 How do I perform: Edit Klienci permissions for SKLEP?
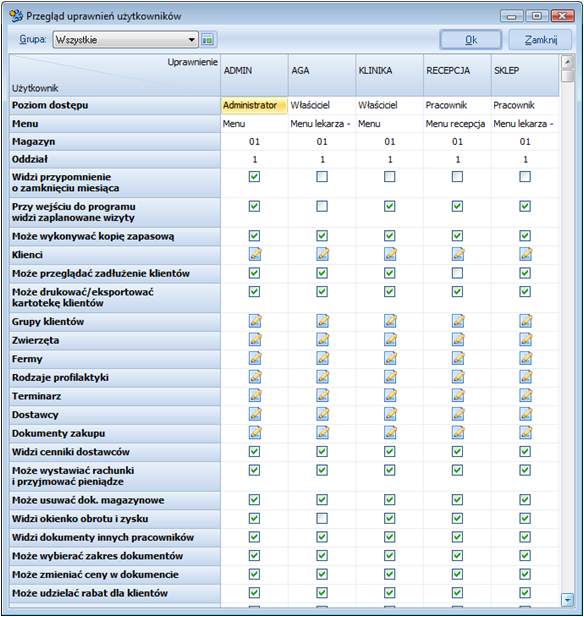point(525,254)
